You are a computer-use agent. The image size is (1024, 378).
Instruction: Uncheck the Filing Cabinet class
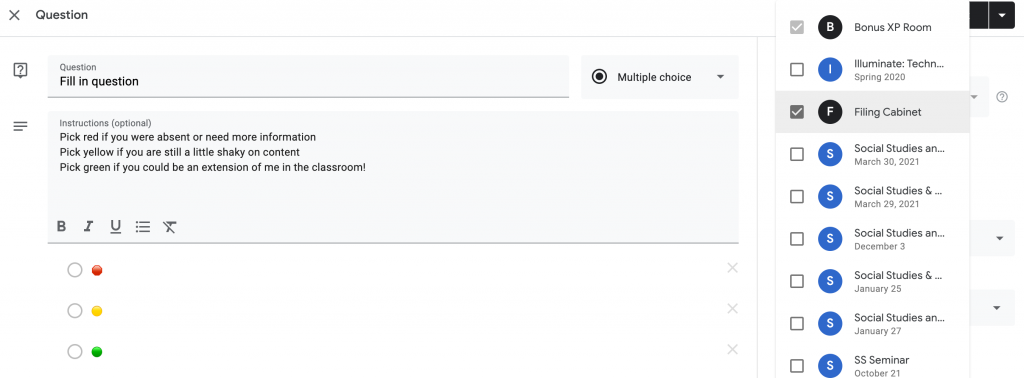(x=797, y=112)
